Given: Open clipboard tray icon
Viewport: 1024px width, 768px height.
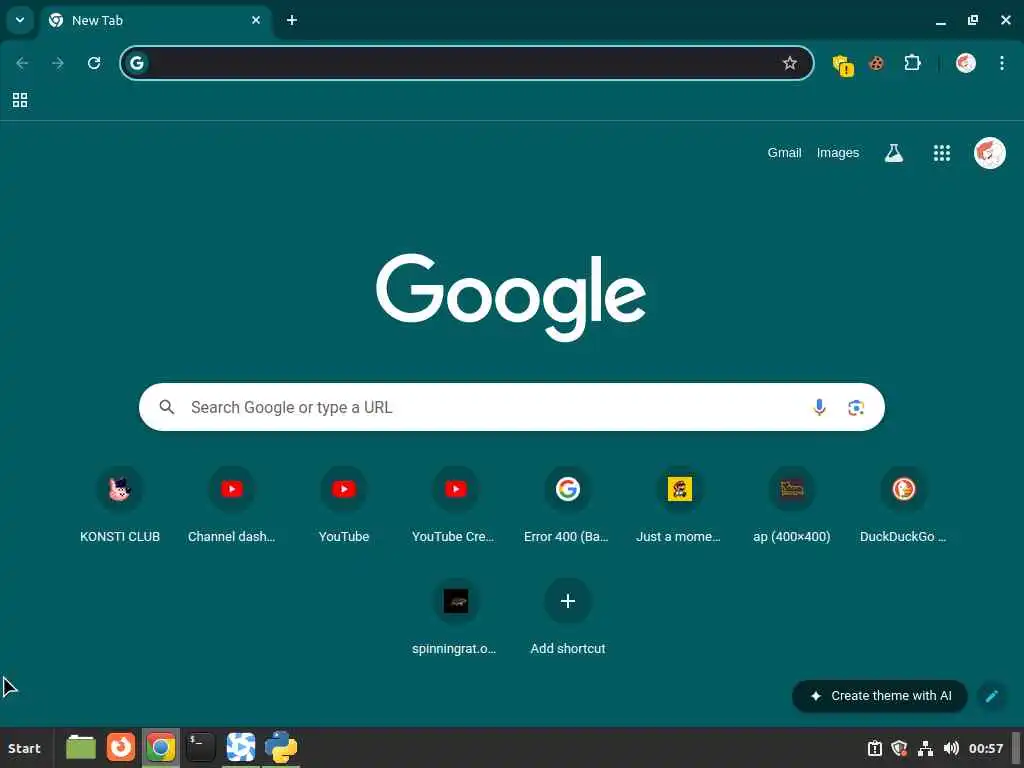Looking at the screenshot, I should click(874, 748).
